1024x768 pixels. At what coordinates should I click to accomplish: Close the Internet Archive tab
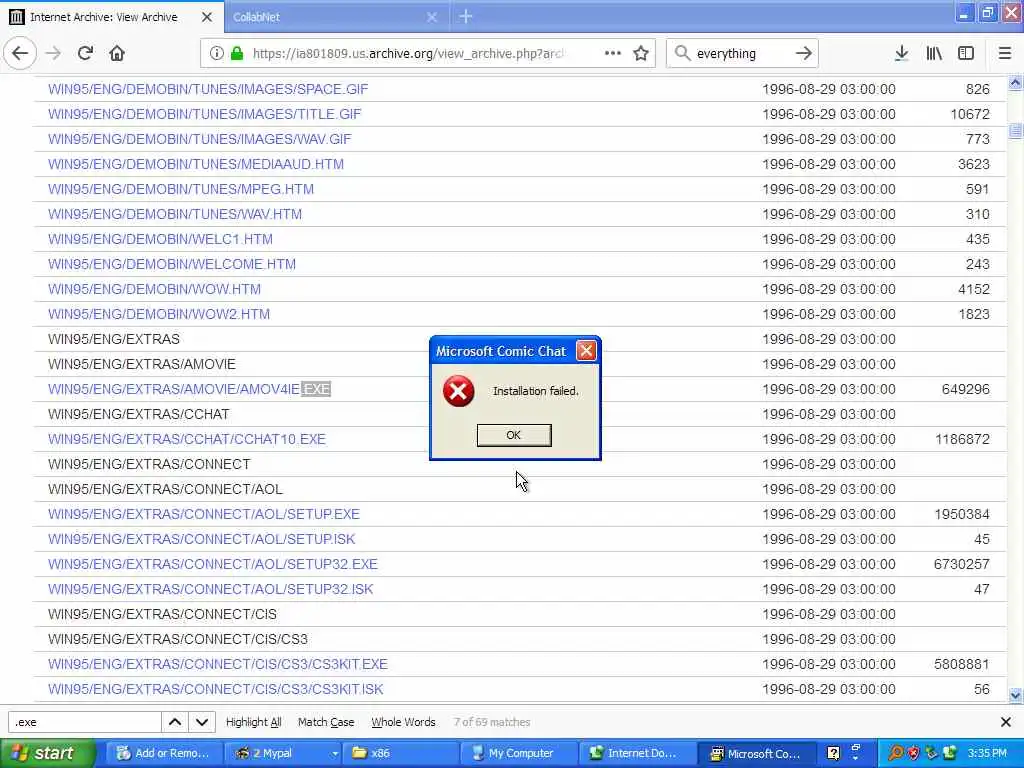tap(207, 17)
